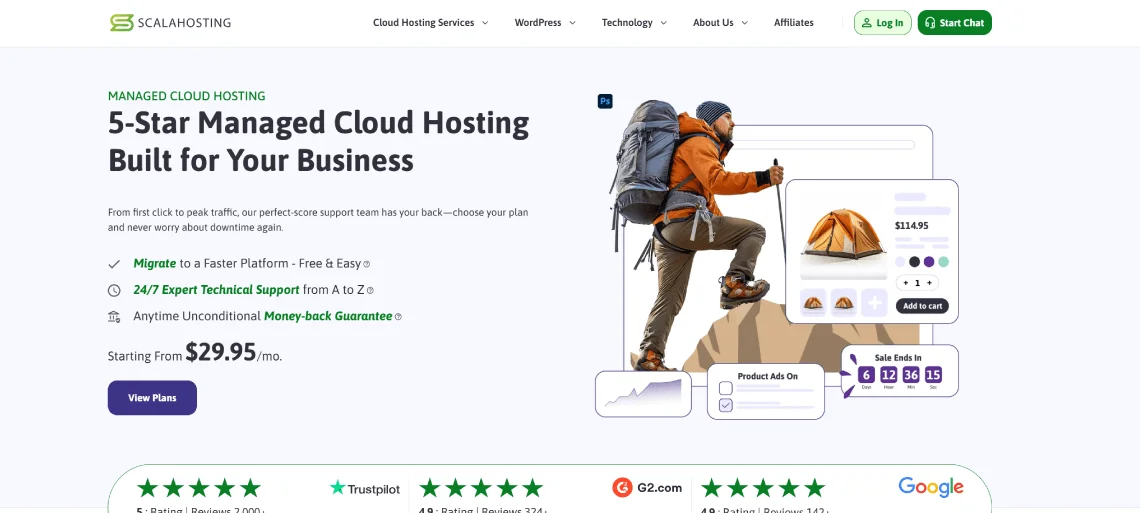Image resolution: width=1140 pixels, height=513 pixels.
Task: Select the black tent color swatch
Action: (x=915, y=262)
